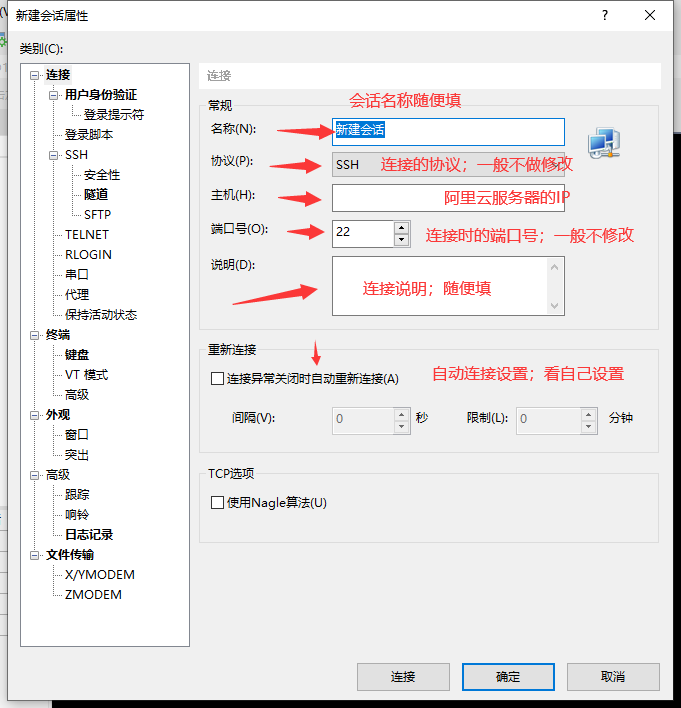Close the 新建会话属性 dialog
The height and width of the screenshot is (708, 681).
pos(650,15)
